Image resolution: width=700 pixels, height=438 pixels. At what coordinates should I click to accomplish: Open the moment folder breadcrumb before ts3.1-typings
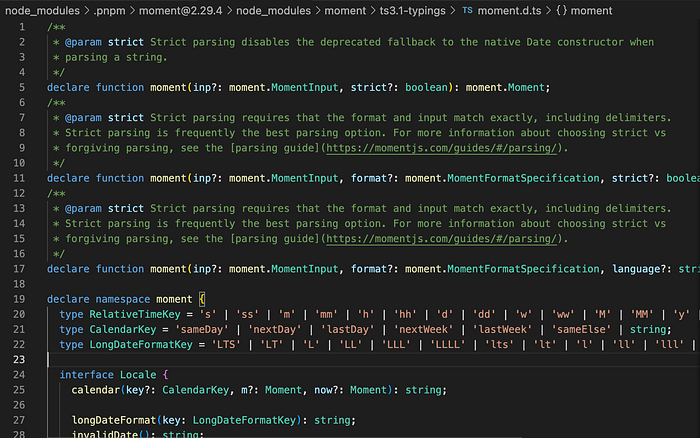pyautogui.click(x=345, y=10)
